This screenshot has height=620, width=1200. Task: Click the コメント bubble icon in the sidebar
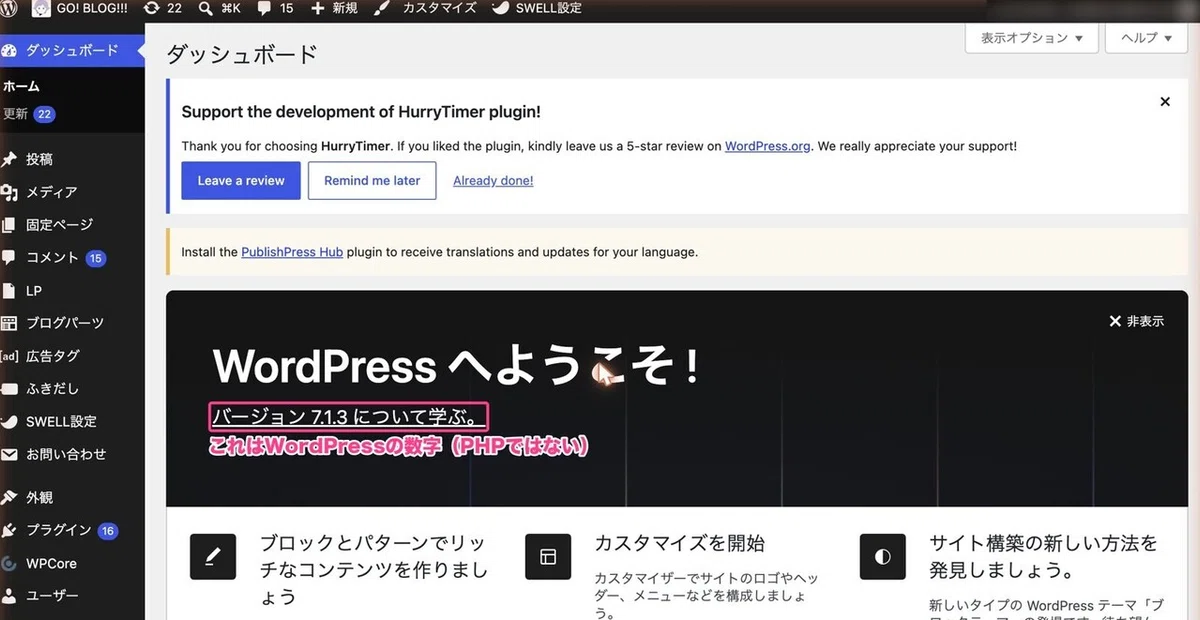click(10, 257)
